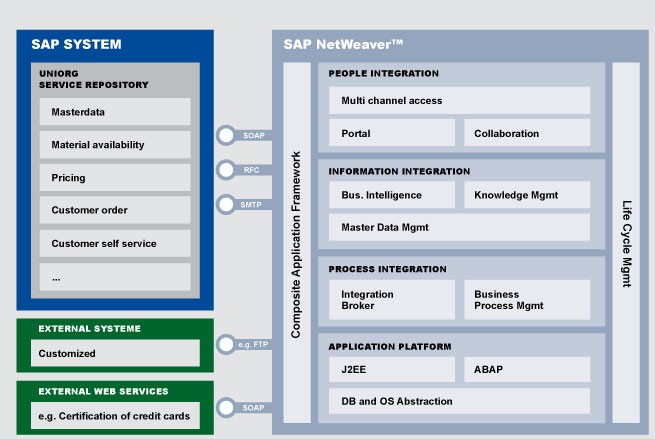655x439 pixels.
Task: Click the e.g. FTP connector circle
Action: [226, 345]
